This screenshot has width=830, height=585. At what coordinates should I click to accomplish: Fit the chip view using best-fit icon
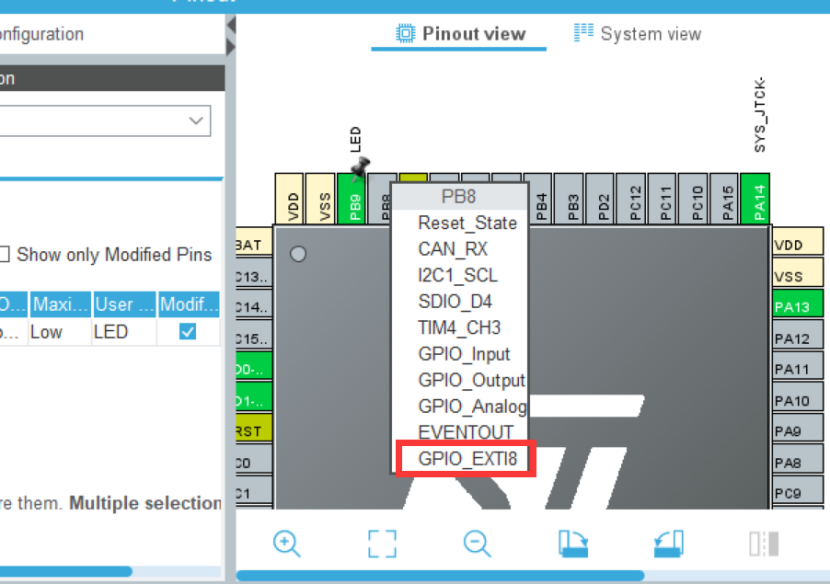coord(382,543)
